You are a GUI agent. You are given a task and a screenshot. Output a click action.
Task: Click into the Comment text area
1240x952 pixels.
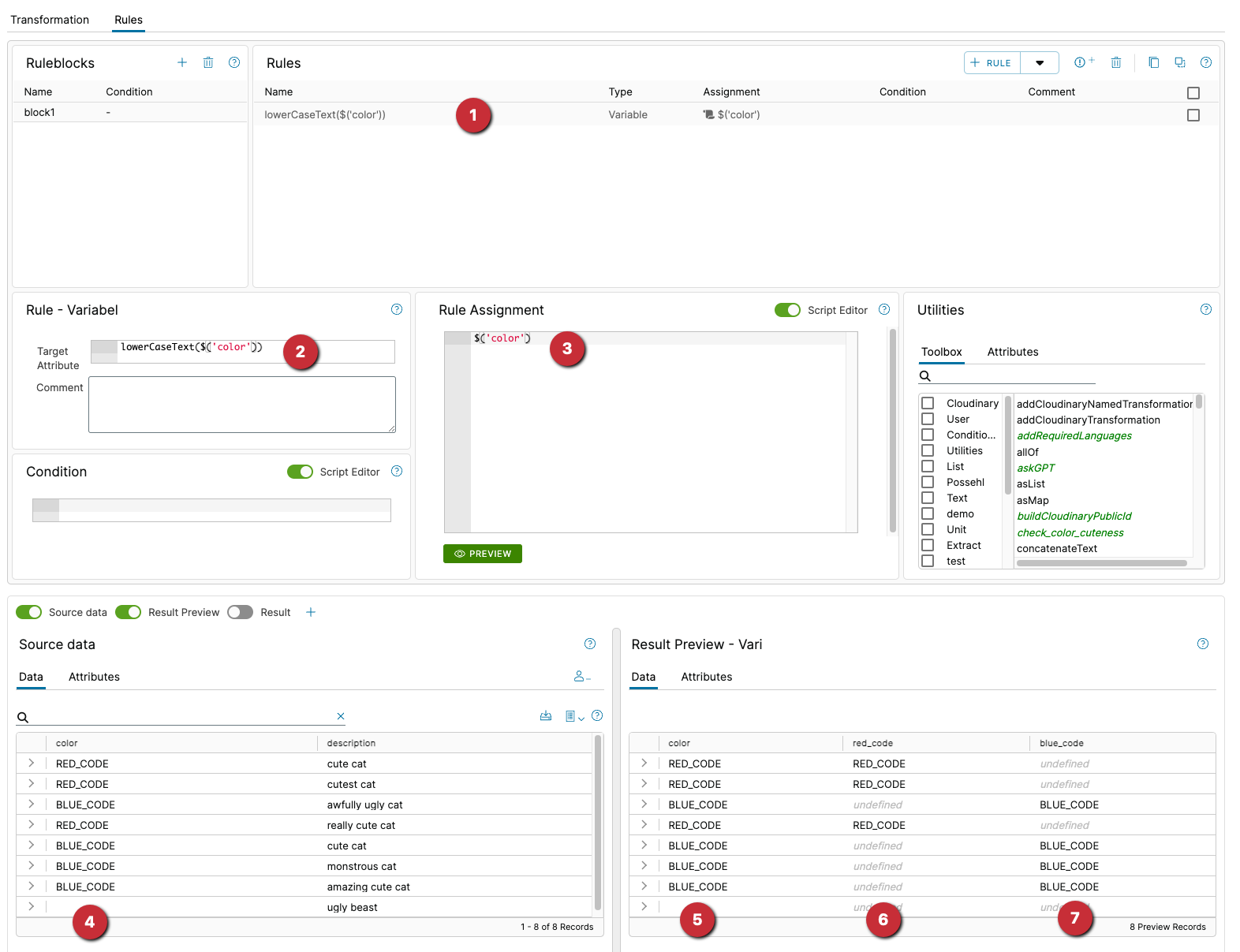(241, 404)
